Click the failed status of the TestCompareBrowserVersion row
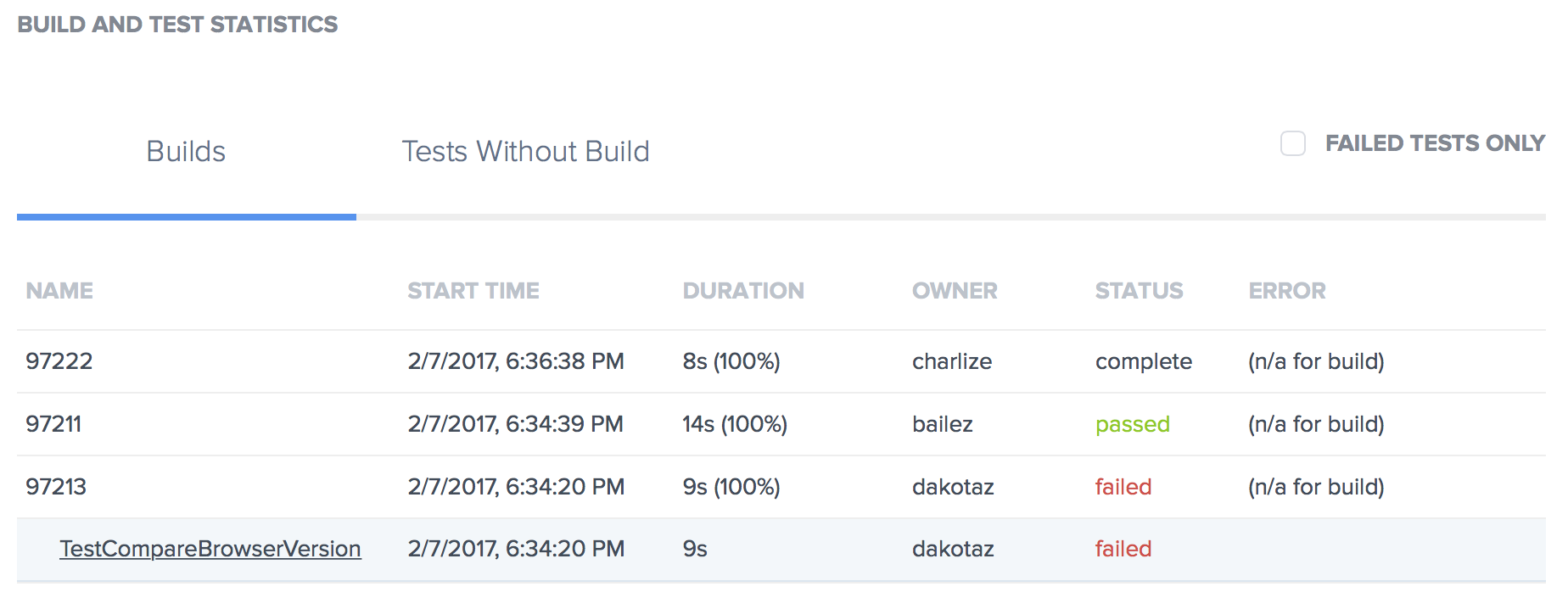The width and height of the screenshot is (1568, 609). [1123, 549]
